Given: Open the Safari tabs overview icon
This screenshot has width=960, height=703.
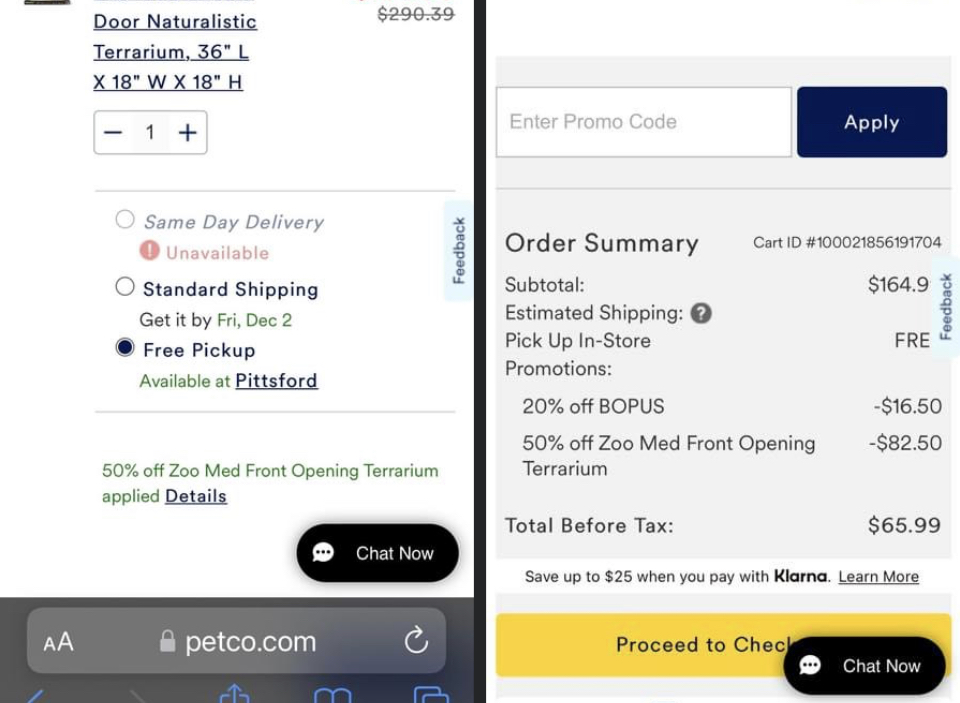Looking at the screenshot, I should click(430, 694).
